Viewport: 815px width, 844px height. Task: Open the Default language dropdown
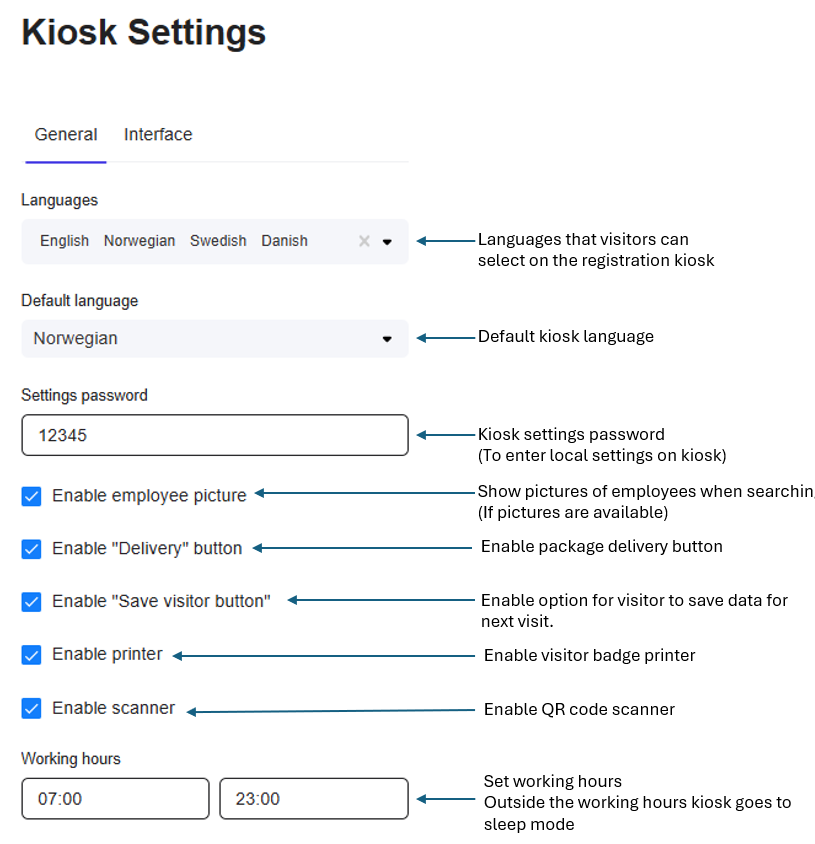(387, 339)
